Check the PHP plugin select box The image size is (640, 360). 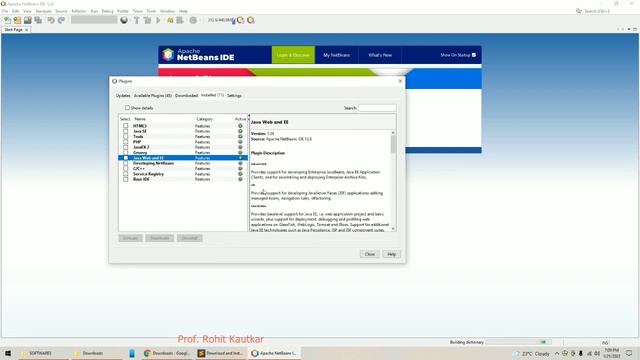click(x=126, y=142)
